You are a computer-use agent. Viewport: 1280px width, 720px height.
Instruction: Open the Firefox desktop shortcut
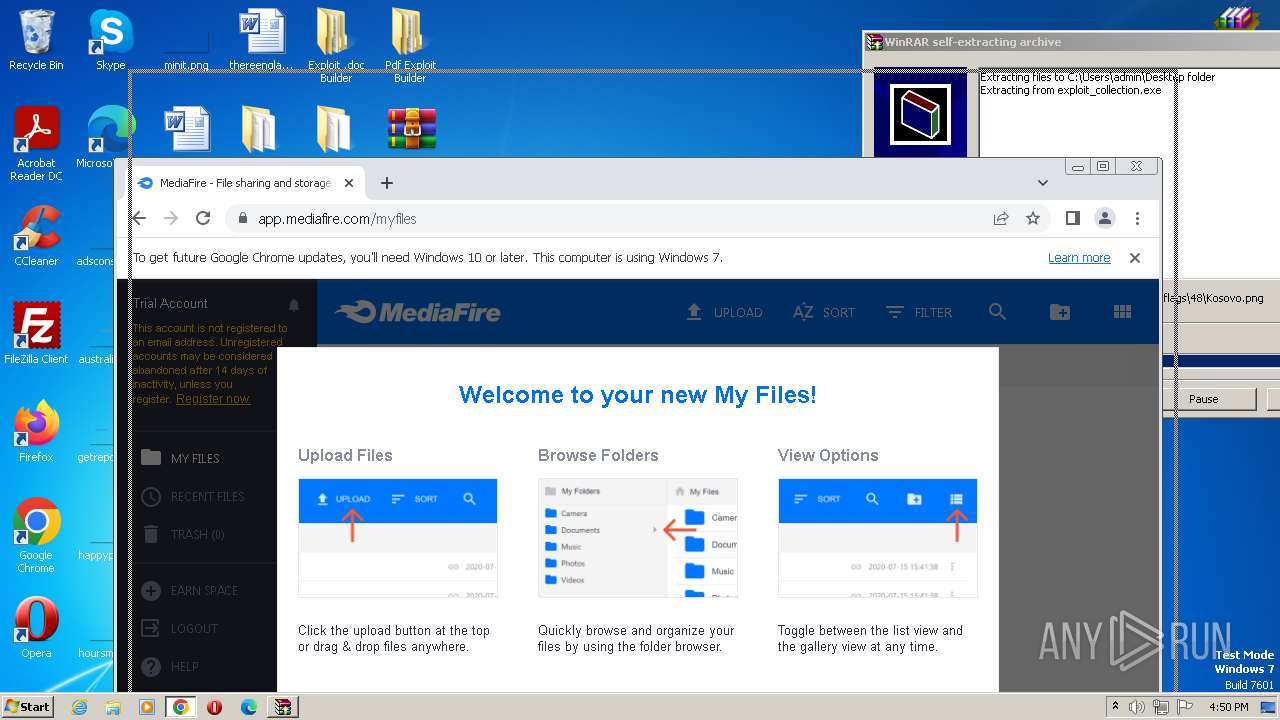pyautogui.click(x=36, y=431)
